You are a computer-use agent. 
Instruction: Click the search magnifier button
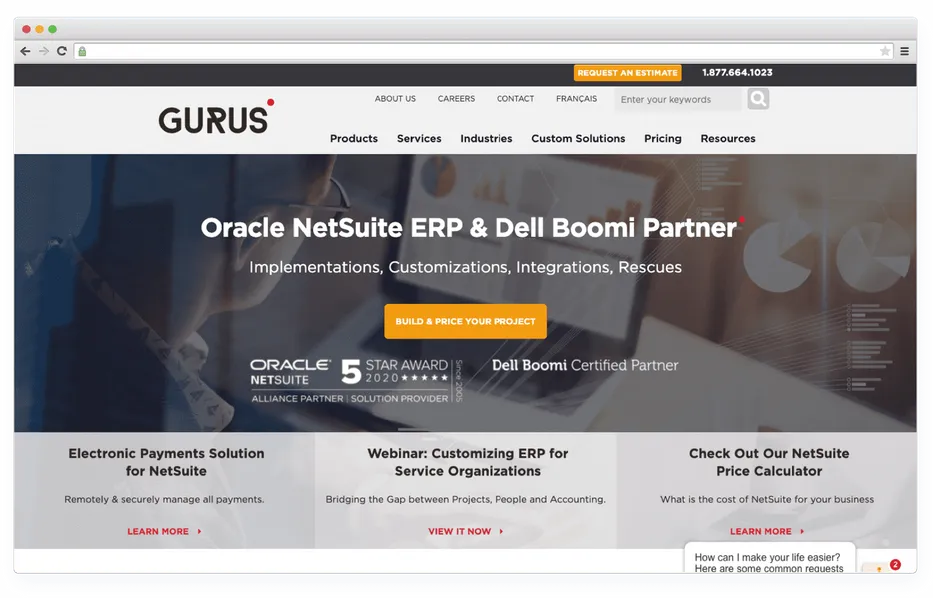pyautogui.click(x=758, y=99)
